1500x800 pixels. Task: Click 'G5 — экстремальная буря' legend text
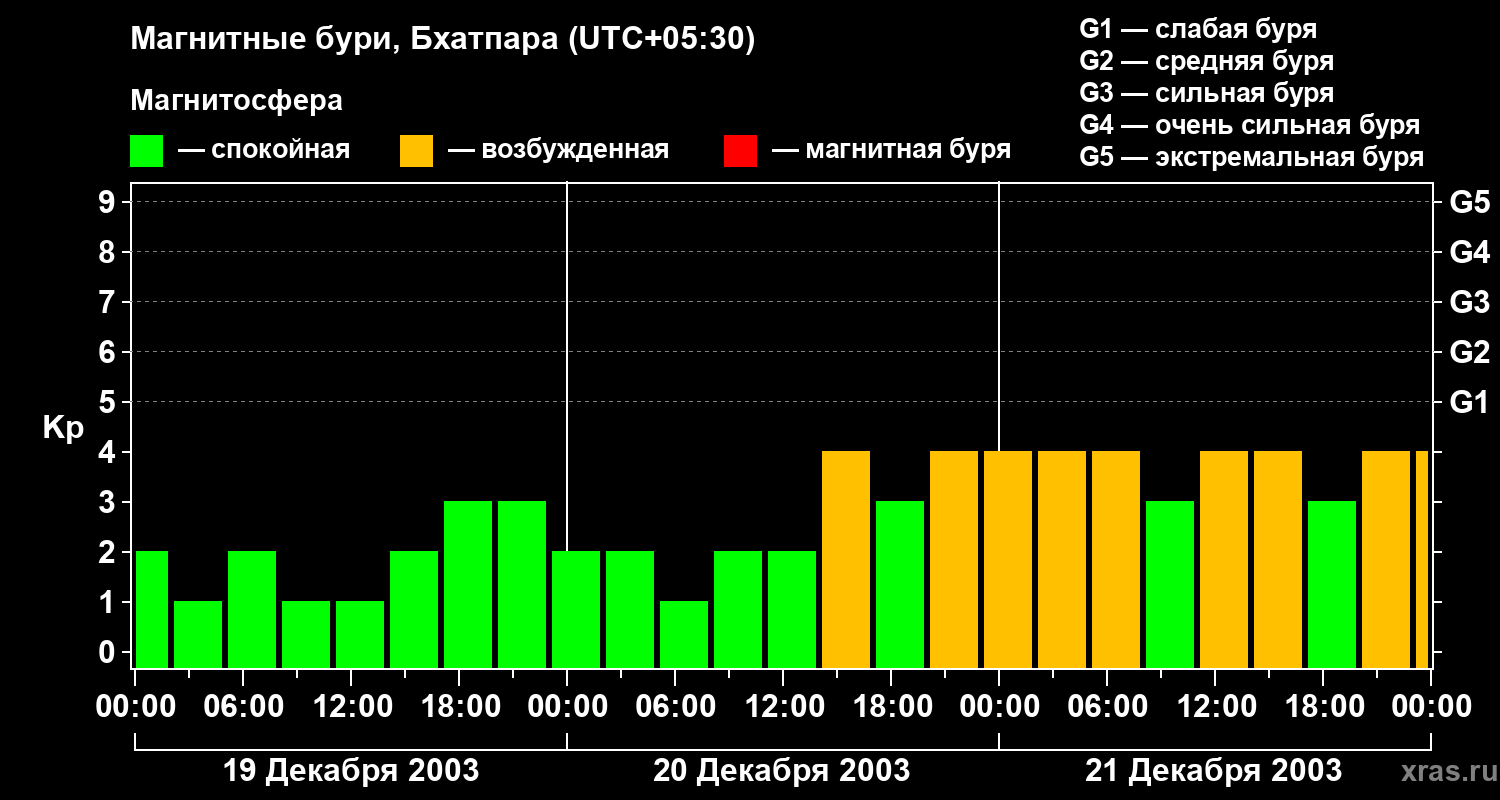tap(1252, 157)
